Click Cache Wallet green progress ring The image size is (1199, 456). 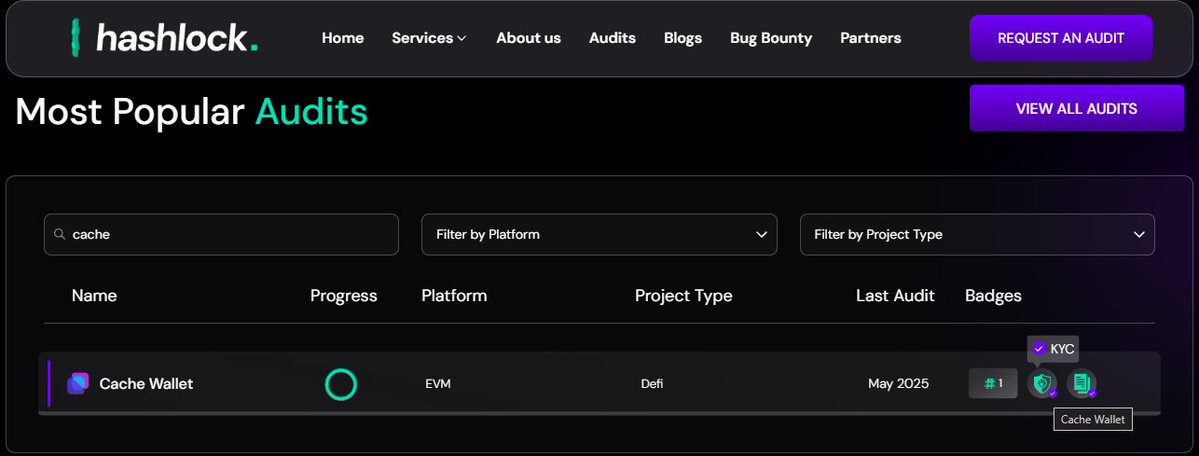(x=341, y=384)
